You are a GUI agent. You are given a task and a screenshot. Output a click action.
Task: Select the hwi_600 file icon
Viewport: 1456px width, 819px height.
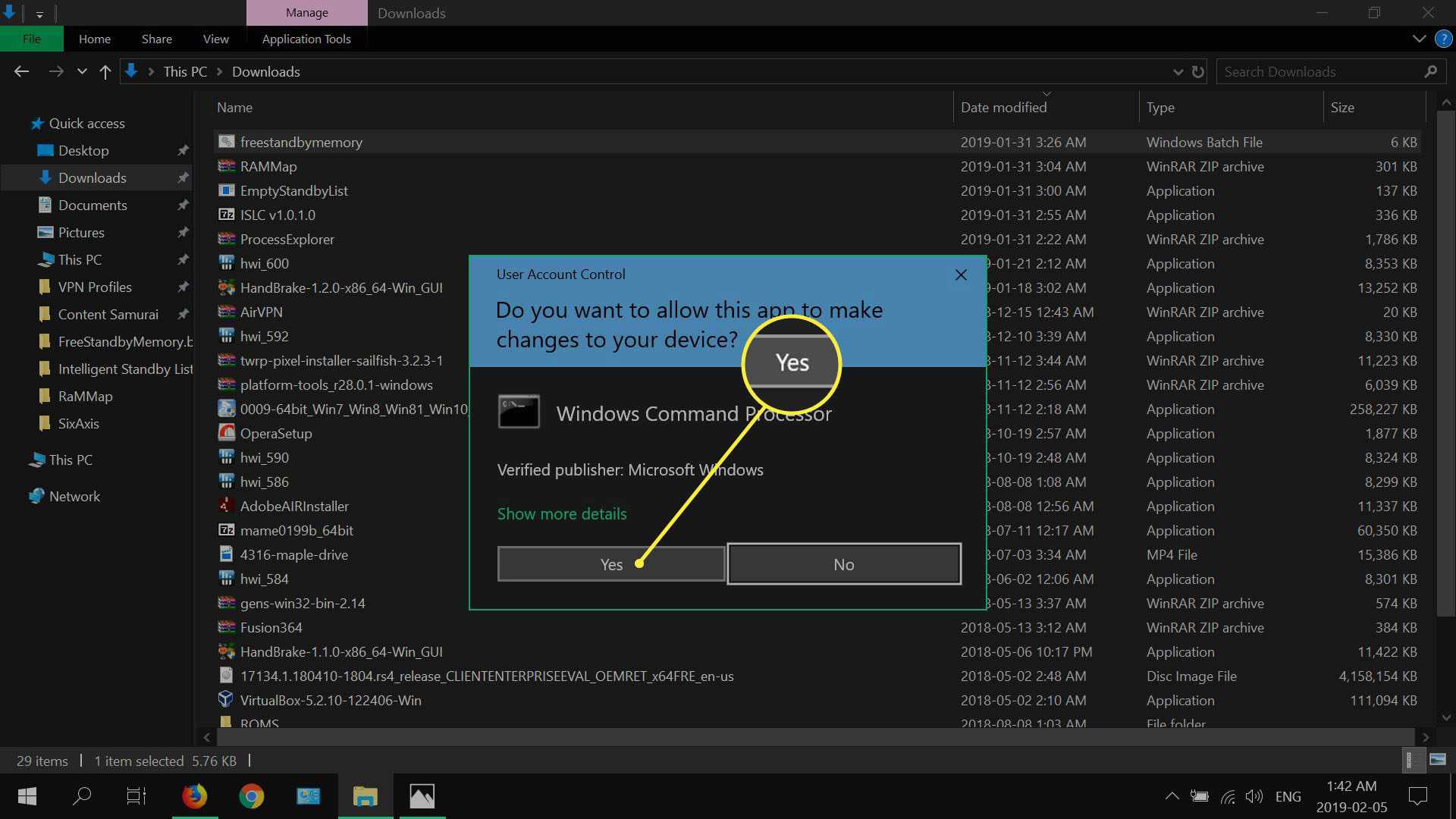[x=226, y=263]
